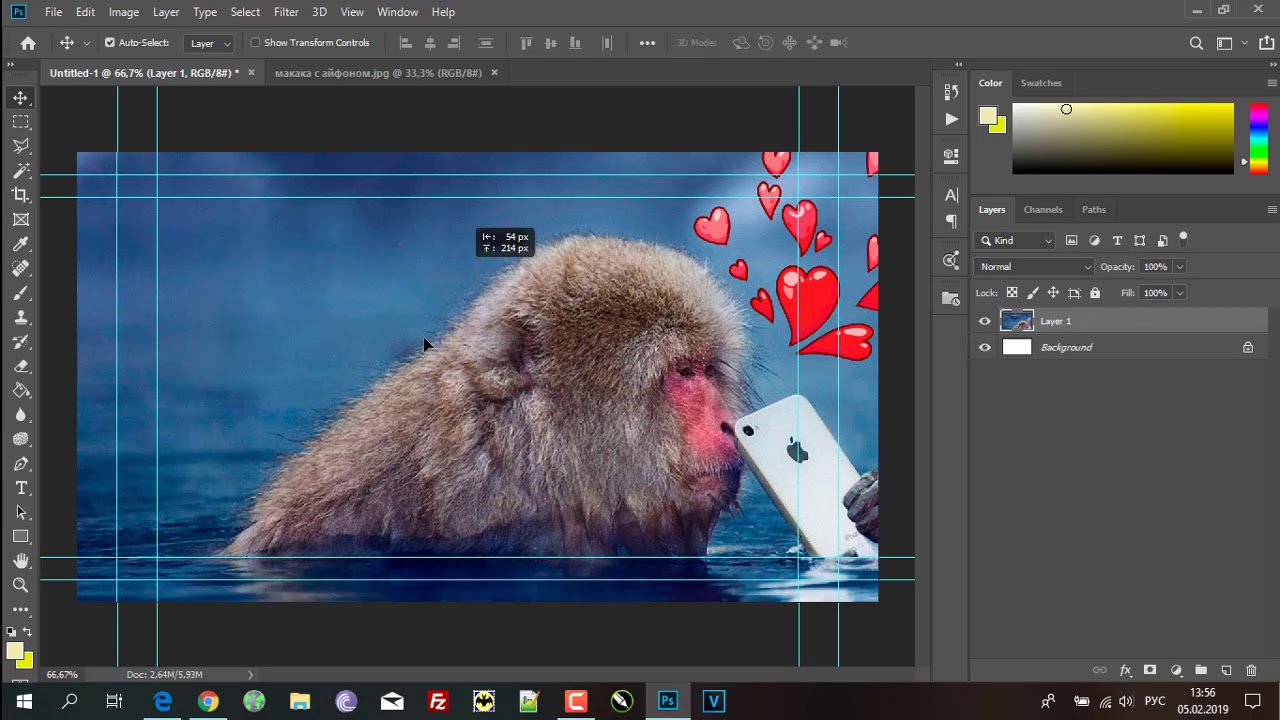Enable Show Transform Controls checkbox
The height and width of the screenshot is (720, 1280).
[255, 43]
